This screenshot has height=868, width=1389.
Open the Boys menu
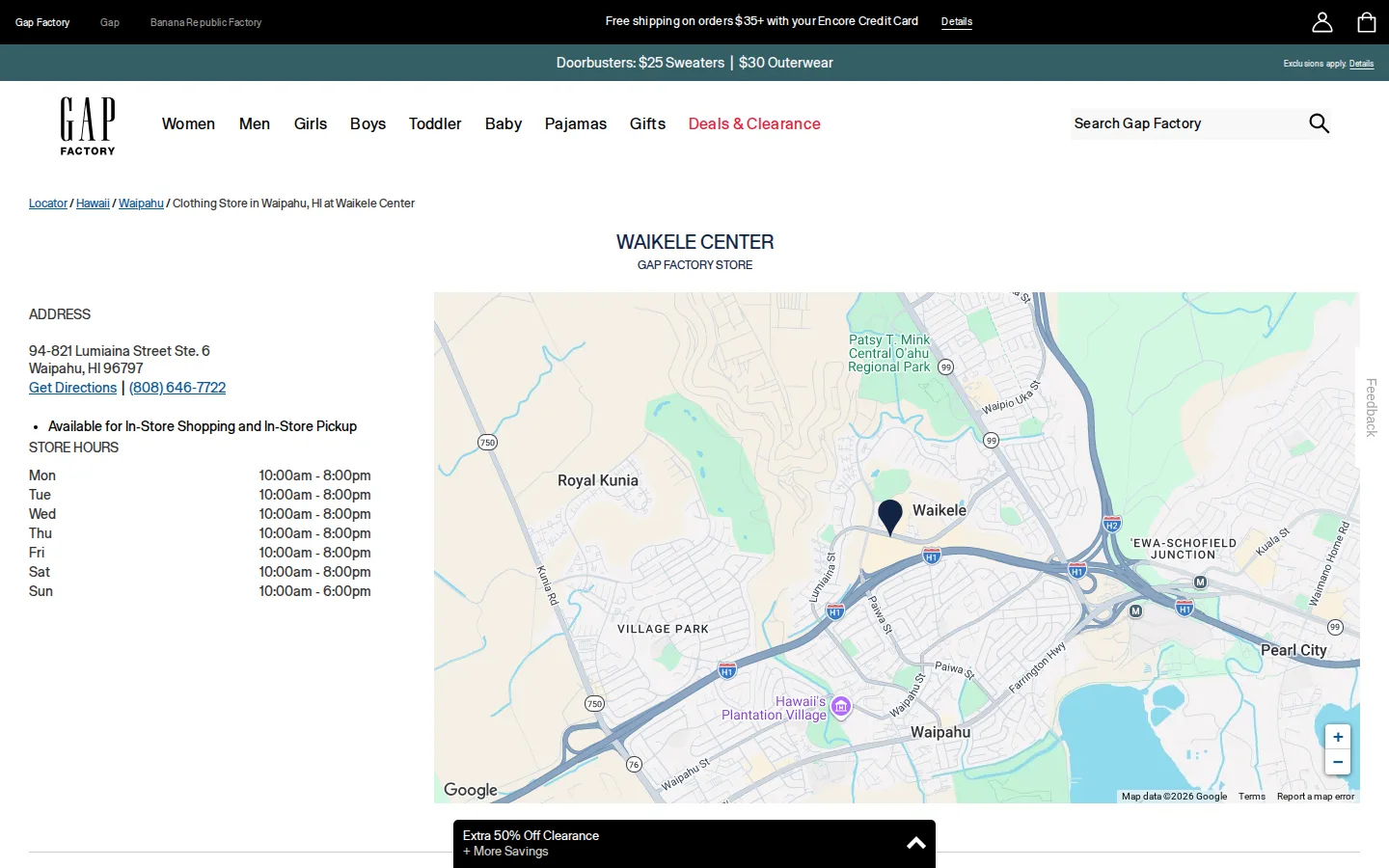(x=368, y=123)
